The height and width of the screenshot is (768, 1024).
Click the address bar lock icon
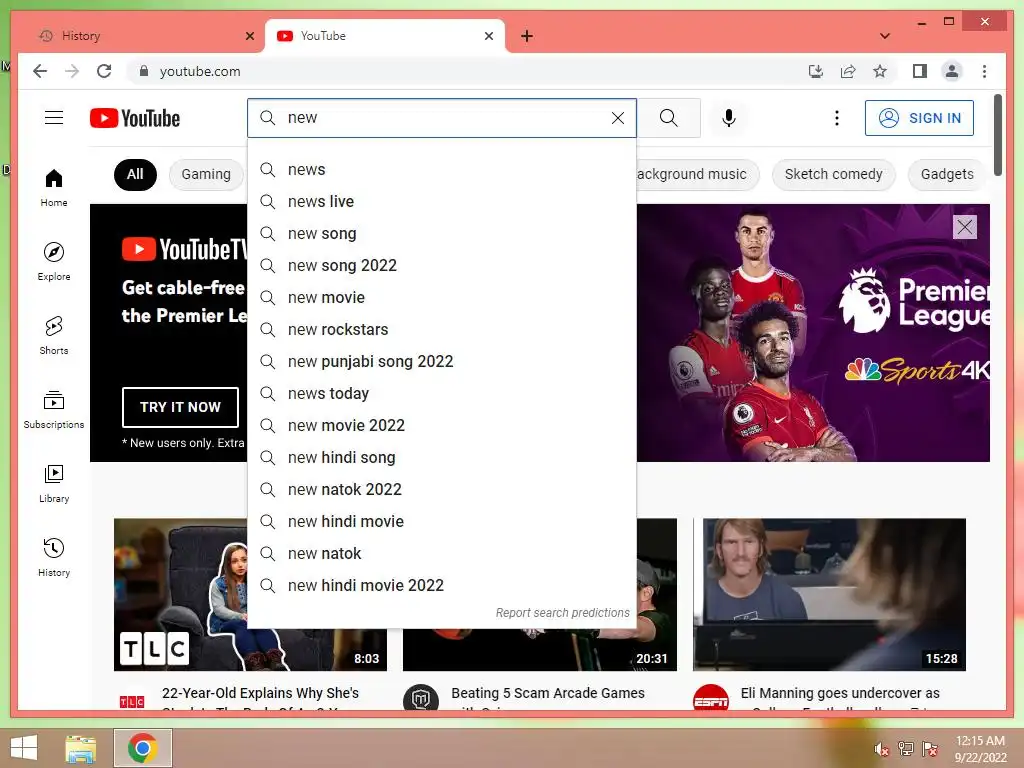144,71
